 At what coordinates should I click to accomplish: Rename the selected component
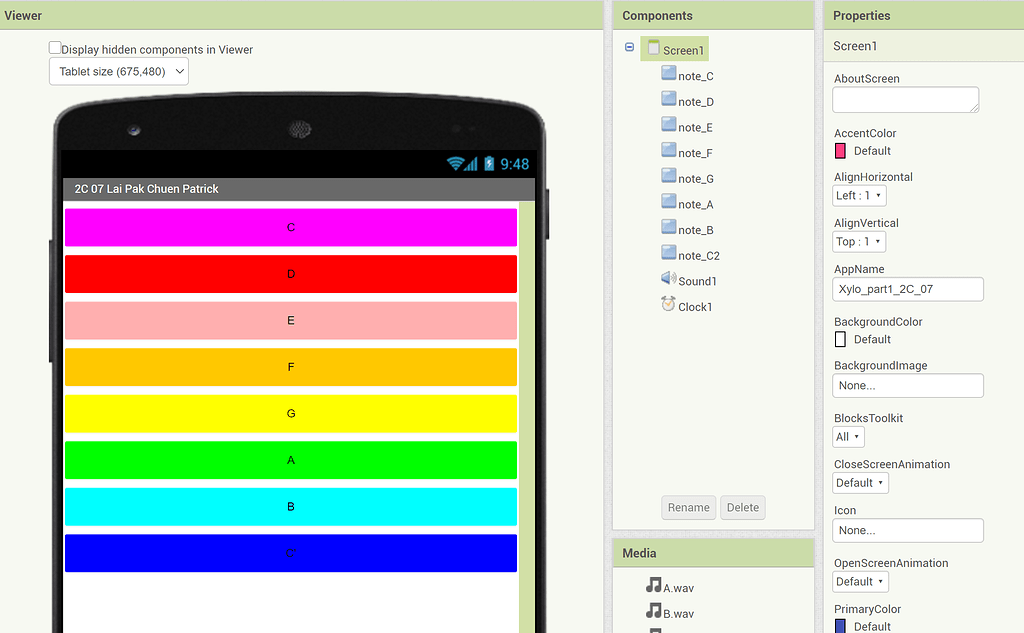point(688,507)
